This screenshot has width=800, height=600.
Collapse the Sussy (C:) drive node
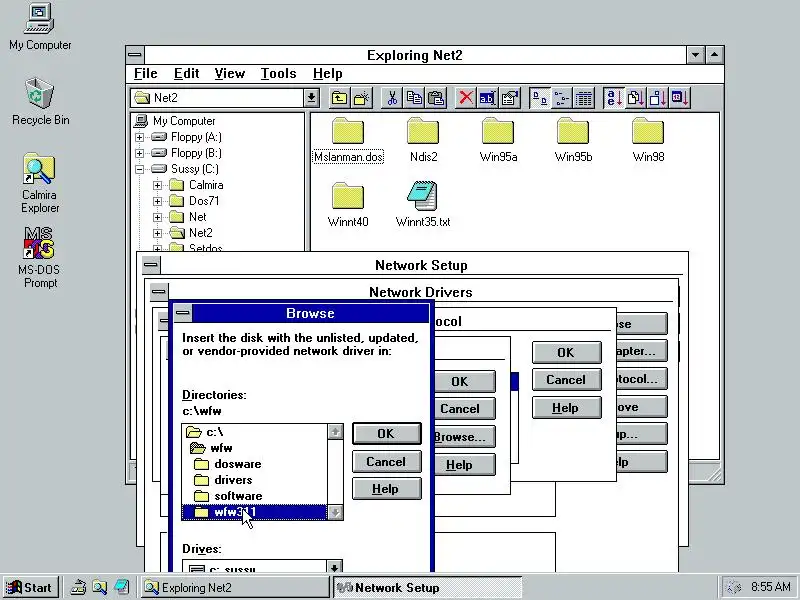[139, 169]
